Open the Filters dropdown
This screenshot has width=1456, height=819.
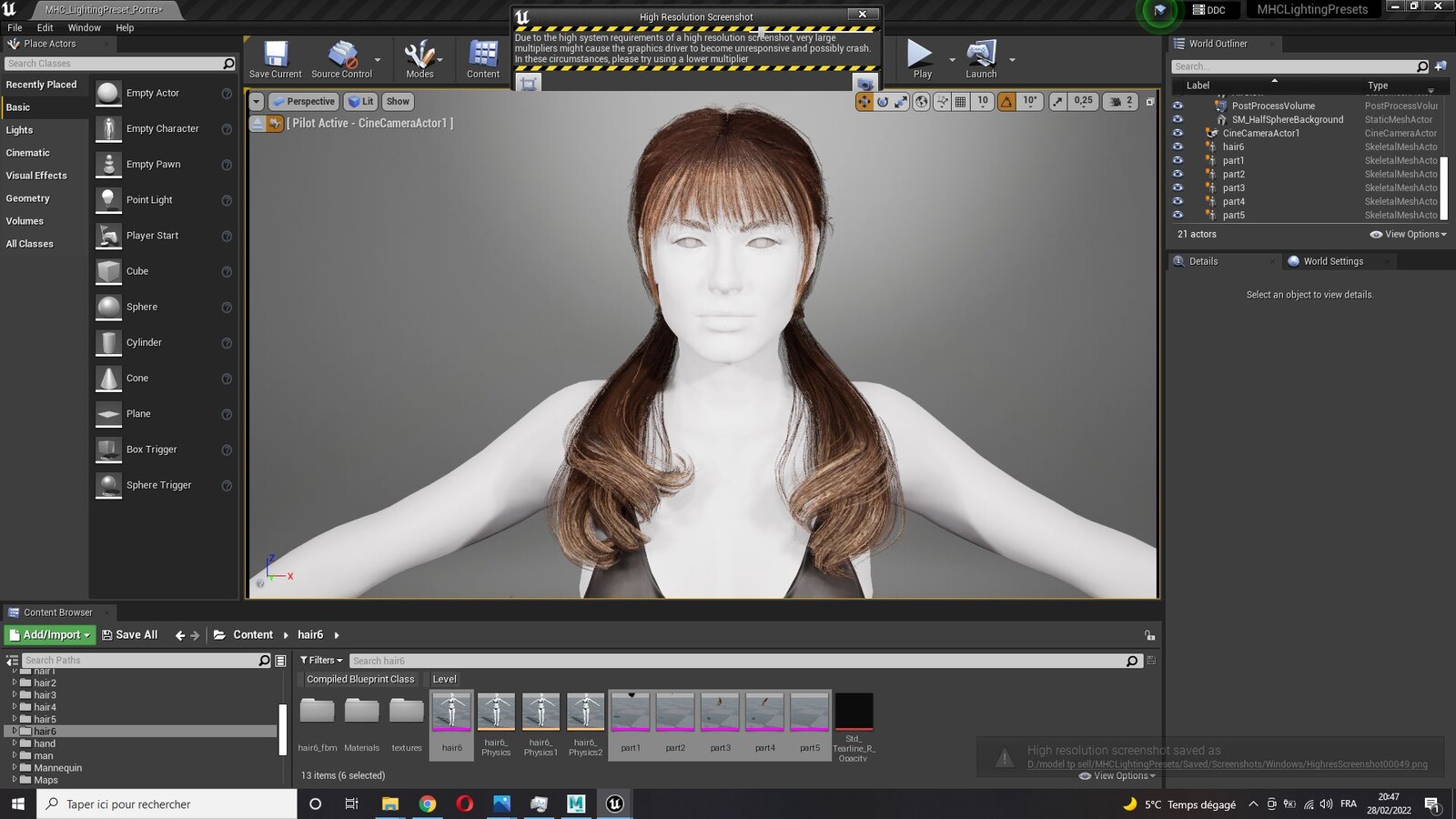pos(321,661)
